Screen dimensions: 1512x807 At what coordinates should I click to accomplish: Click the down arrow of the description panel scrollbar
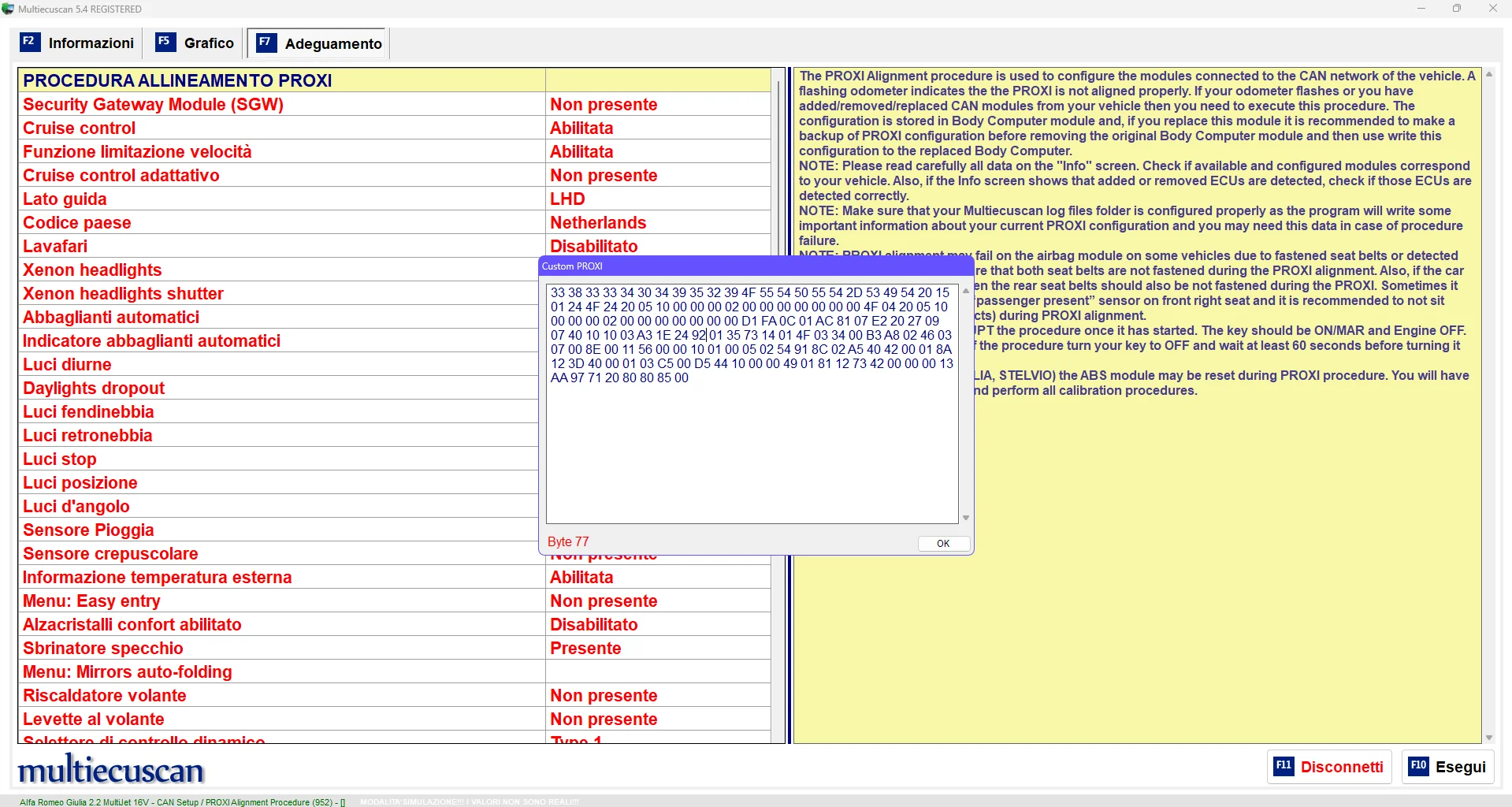pyautogui.click(x=1489, y=738)
